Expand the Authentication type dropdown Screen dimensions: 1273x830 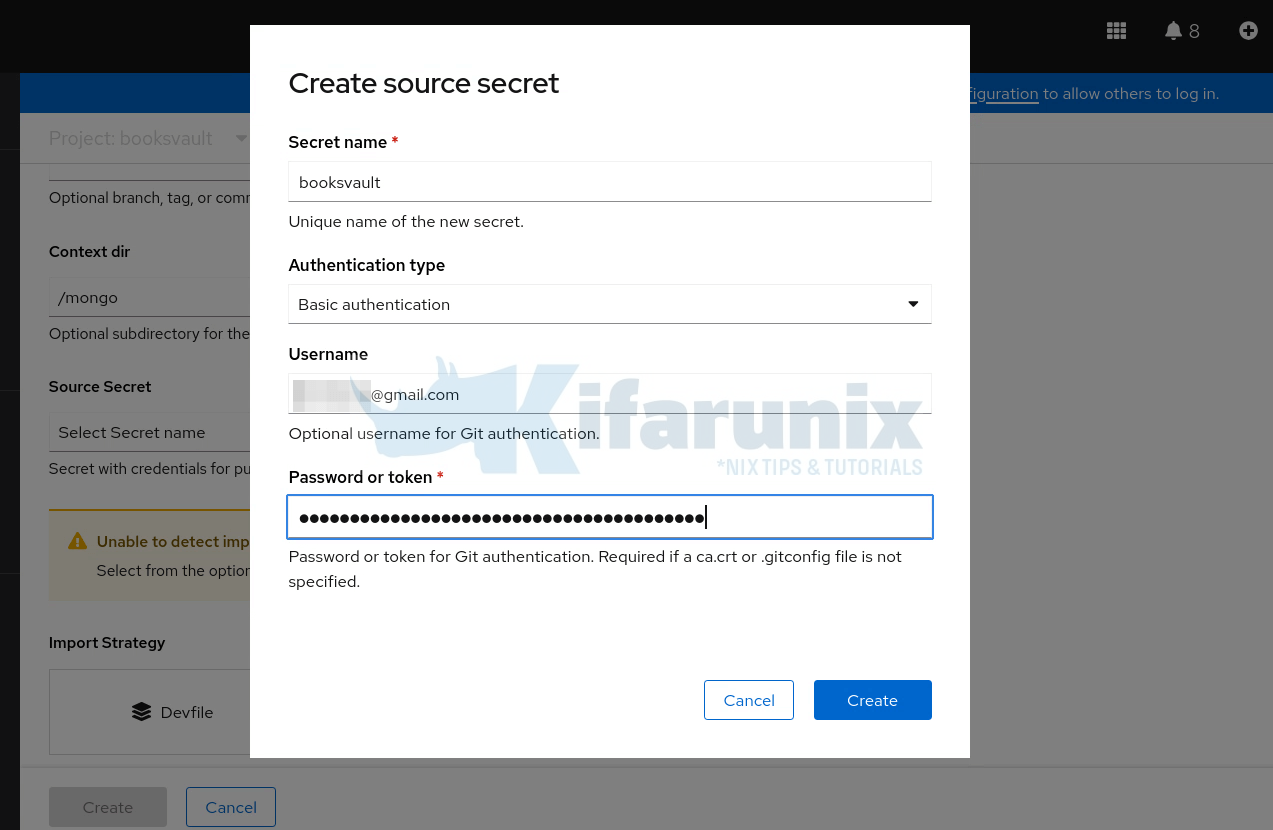(x=610, y=304)
